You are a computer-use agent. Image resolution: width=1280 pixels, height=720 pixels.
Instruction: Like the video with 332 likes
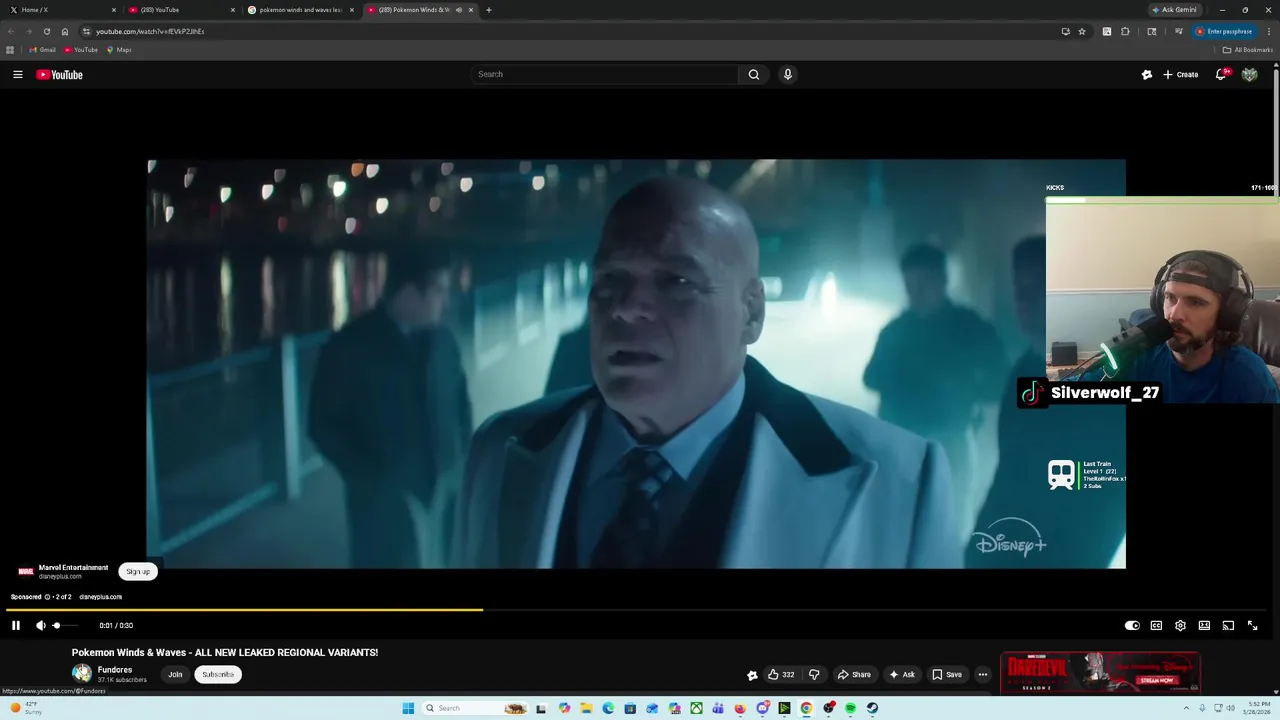[x=781, y=674]
